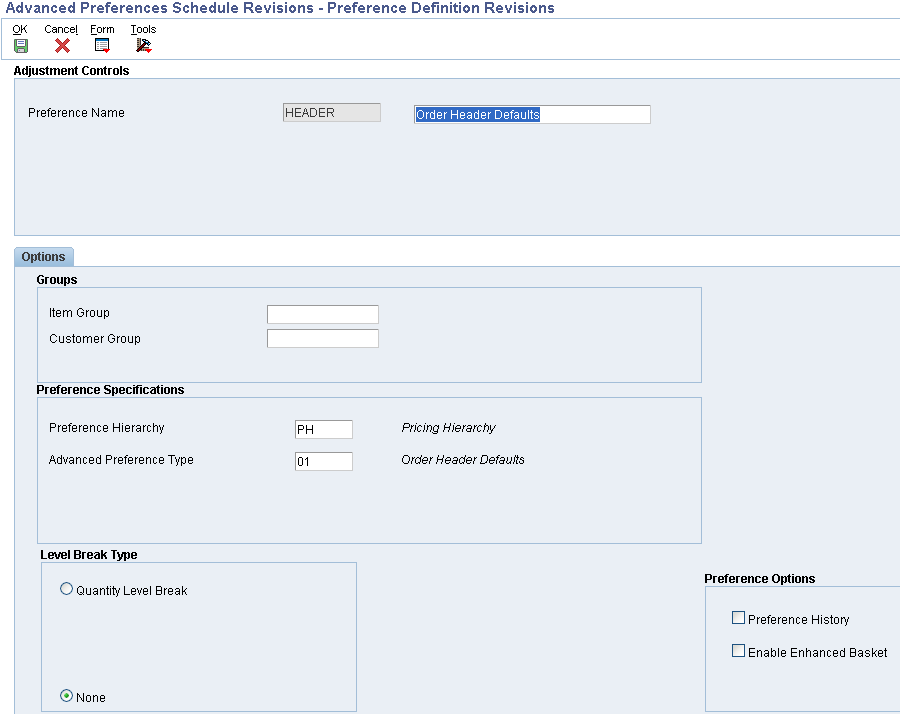Viewport: 900px width, 714px height.
Task: Click the Preference Name label
Action: pyautogui.click(x=76, y=112)
